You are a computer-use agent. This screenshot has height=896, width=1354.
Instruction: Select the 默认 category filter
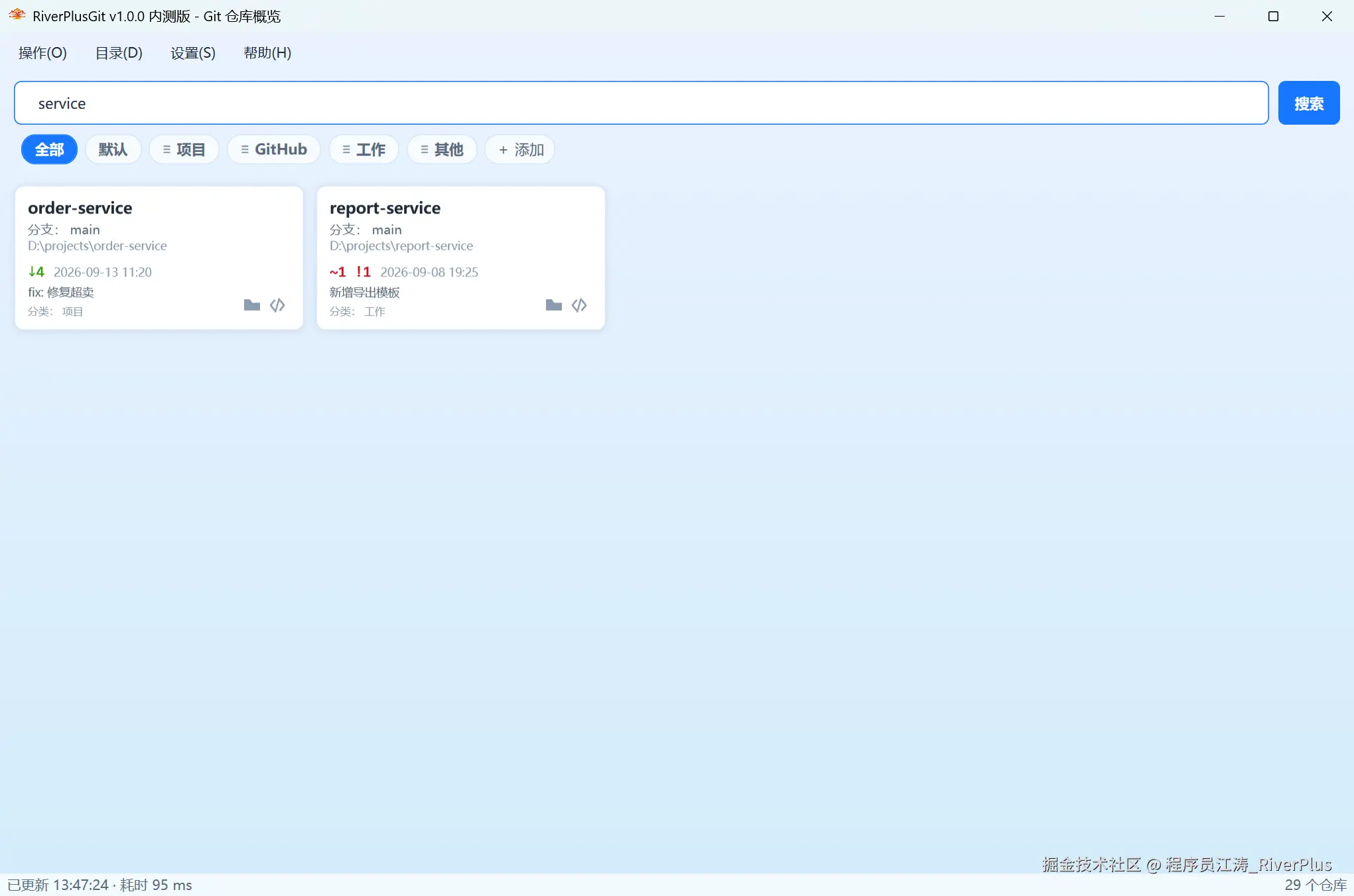coord(113,150)
